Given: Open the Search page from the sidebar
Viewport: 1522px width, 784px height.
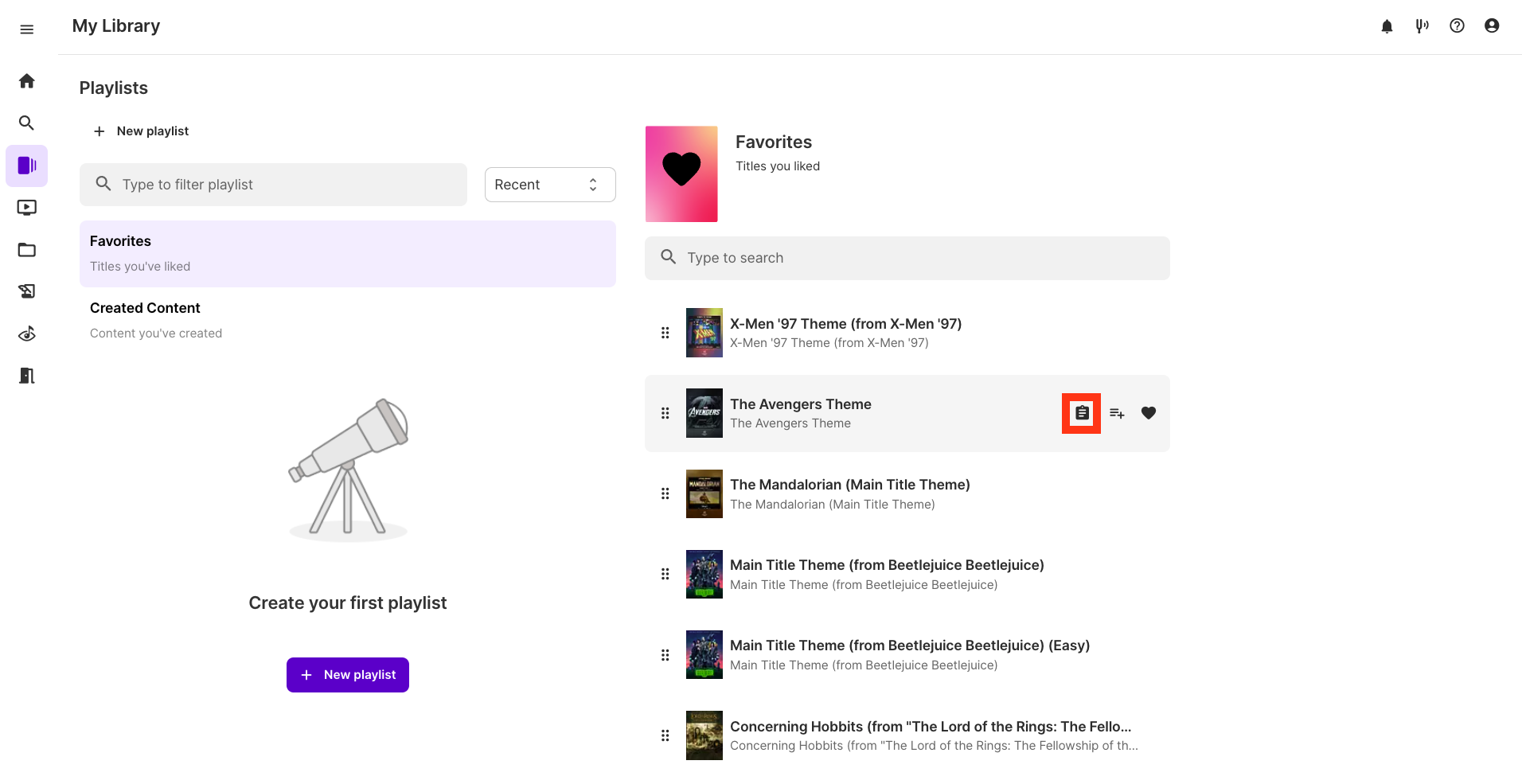Looking at the screenshot, I should 26,123.
